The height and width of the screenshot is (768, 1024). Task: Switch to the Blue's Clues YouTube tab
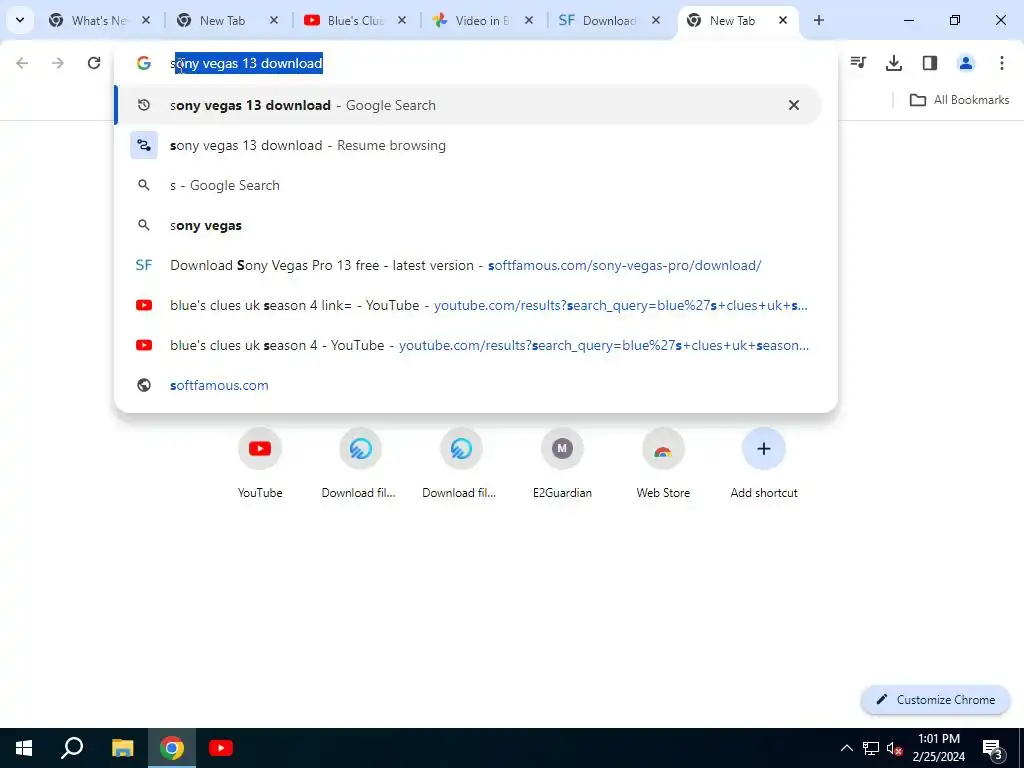coord(355,20)
